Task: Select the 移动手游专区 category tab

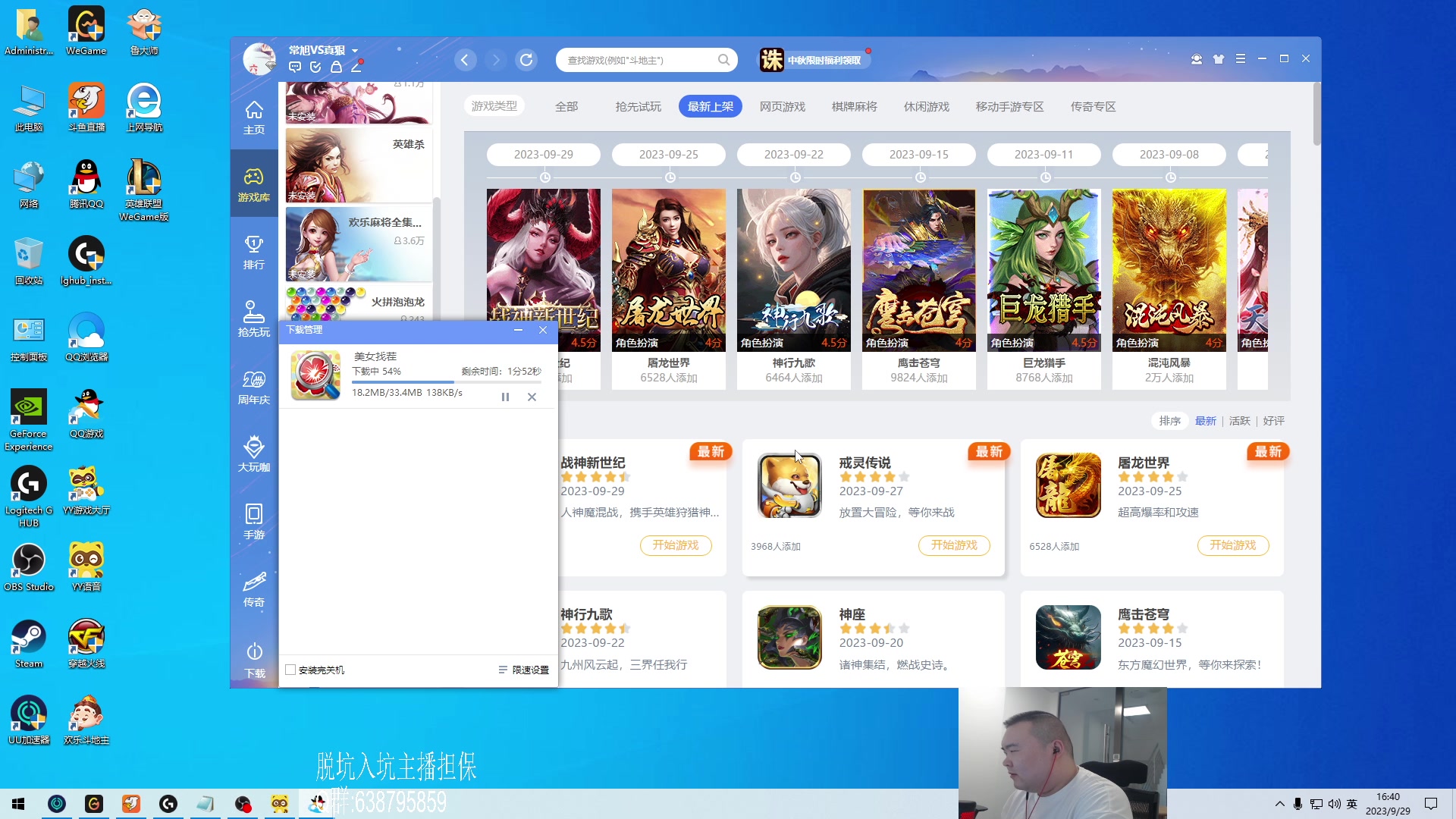Action: click(1010, 107)
